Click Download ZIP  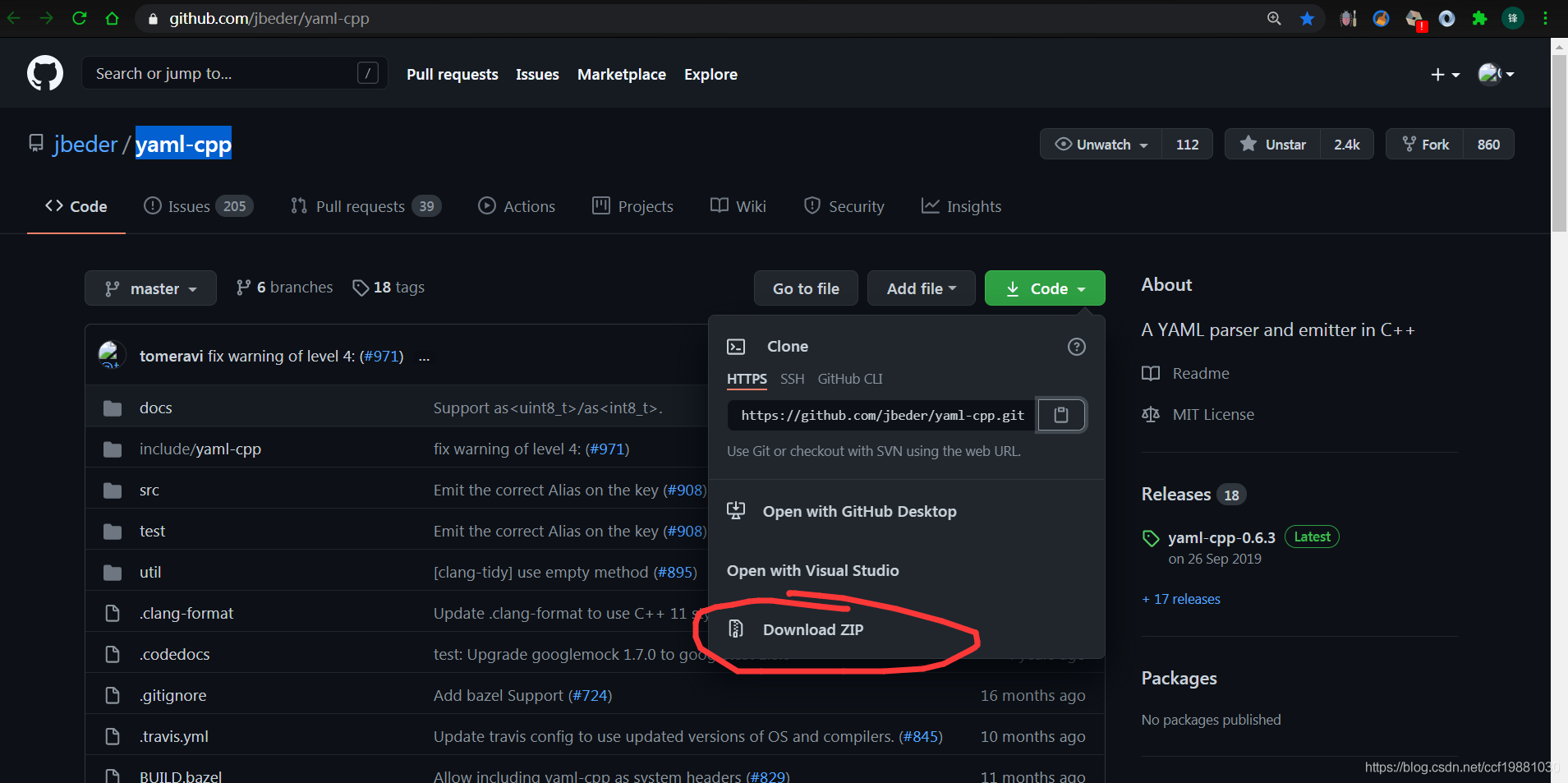point(812,629)
